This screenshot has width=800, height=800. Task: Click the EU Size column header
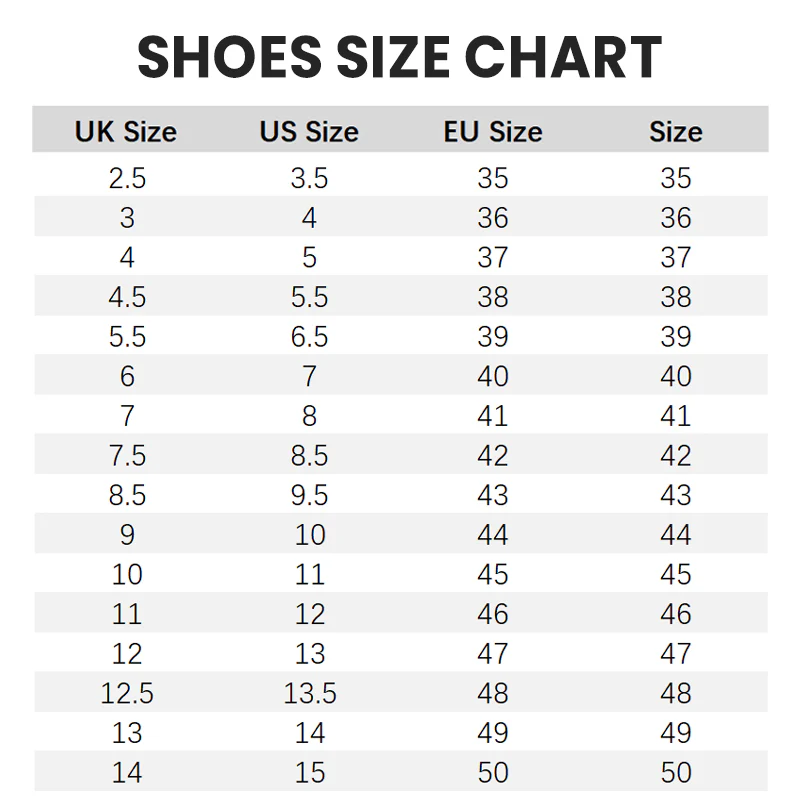493,132
